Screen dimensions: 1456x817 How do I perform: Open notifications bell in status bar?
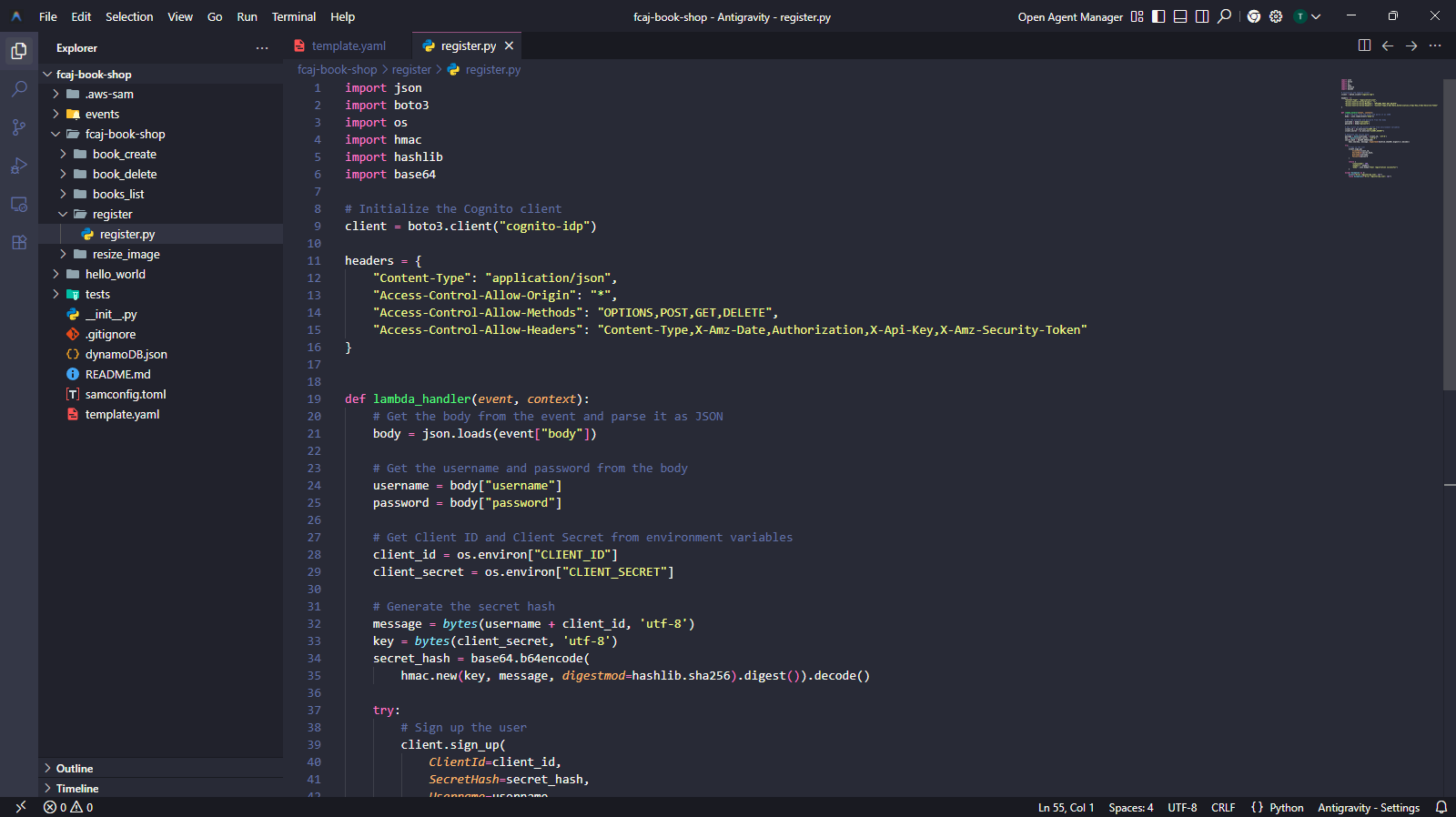(1441, 807)
